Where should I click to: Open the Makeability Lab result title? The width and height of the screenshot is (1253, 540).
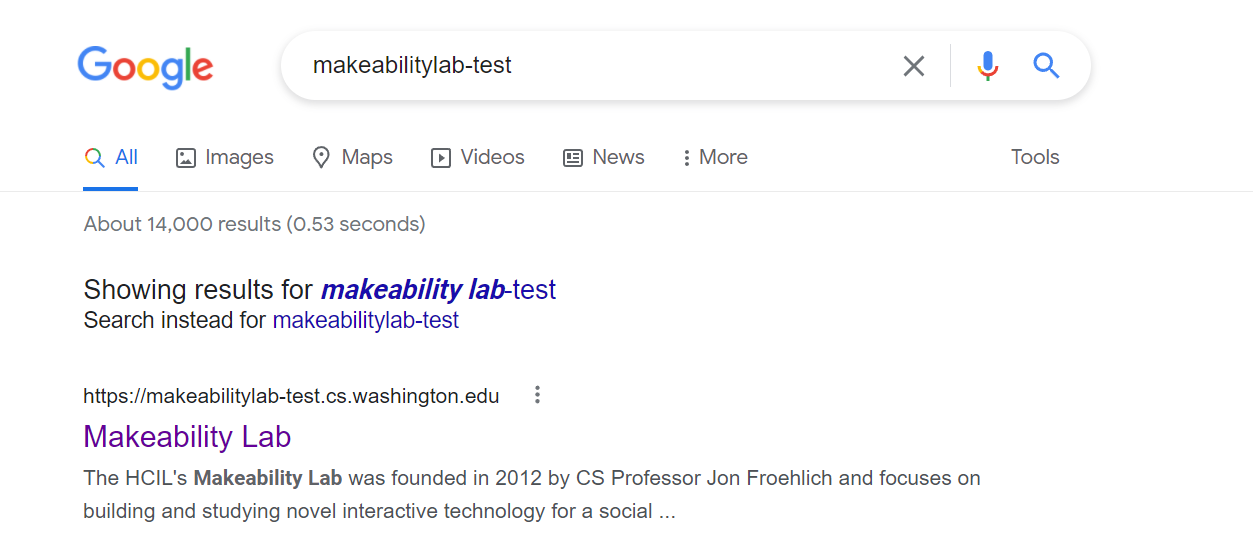(187, 437)
